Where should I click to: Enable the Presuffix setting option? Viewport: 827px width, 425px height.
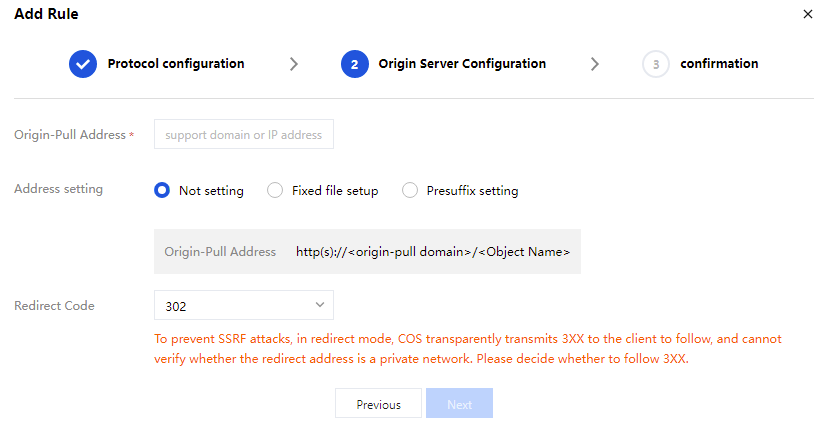pyautogui.click(x=409, y=190)
